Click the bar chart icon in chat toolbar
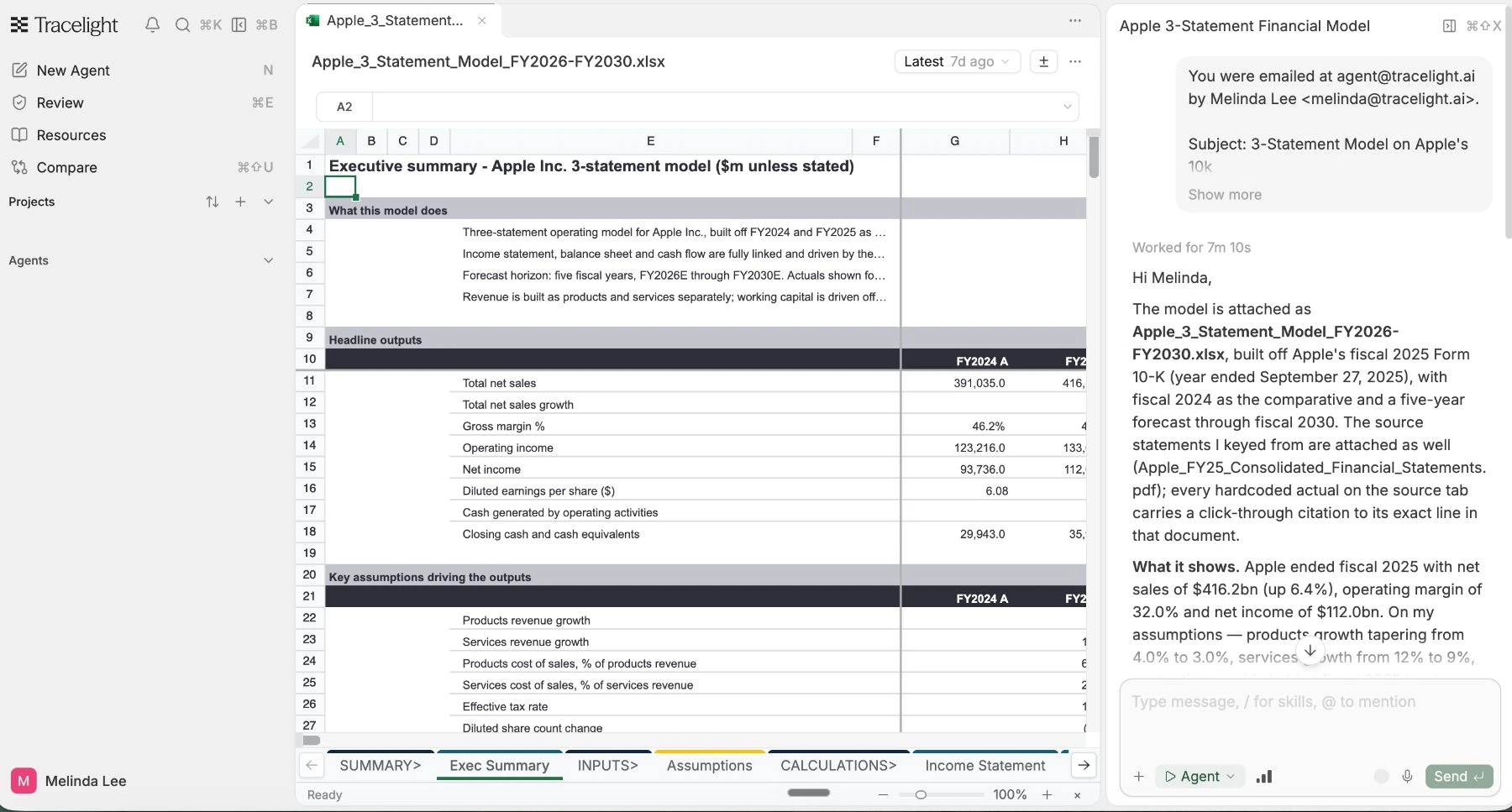Screen dimensions: 1512x812 pyautogui.click(x=1264, y=777)
